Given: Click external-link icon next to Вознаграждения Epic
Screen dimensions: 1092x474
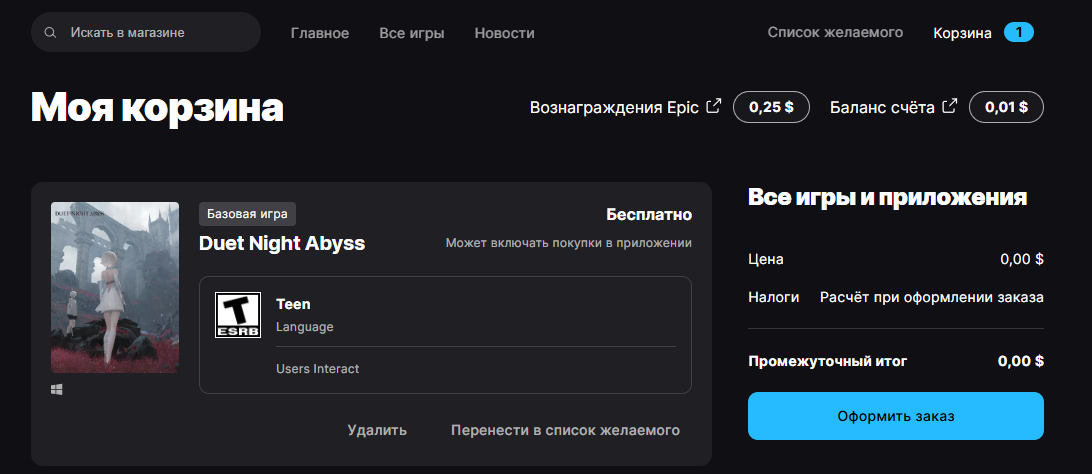Looking at the screenshot, I should (x=713, y=106).
